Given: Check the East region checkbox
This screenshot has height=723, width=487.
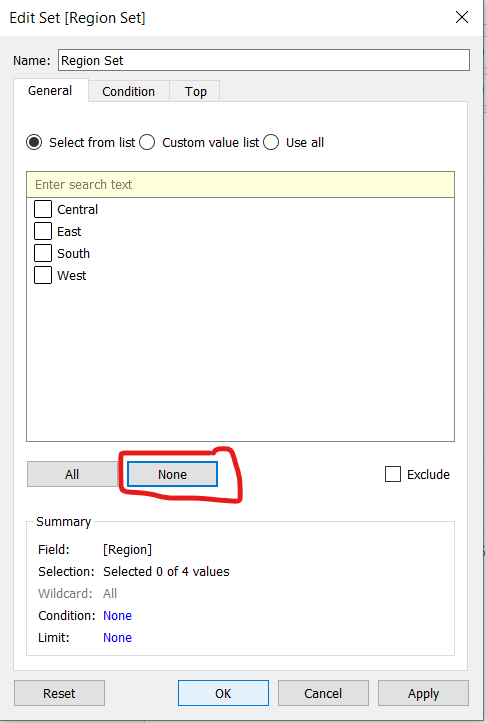Looking at the screenshot, I should pos(43,231).
